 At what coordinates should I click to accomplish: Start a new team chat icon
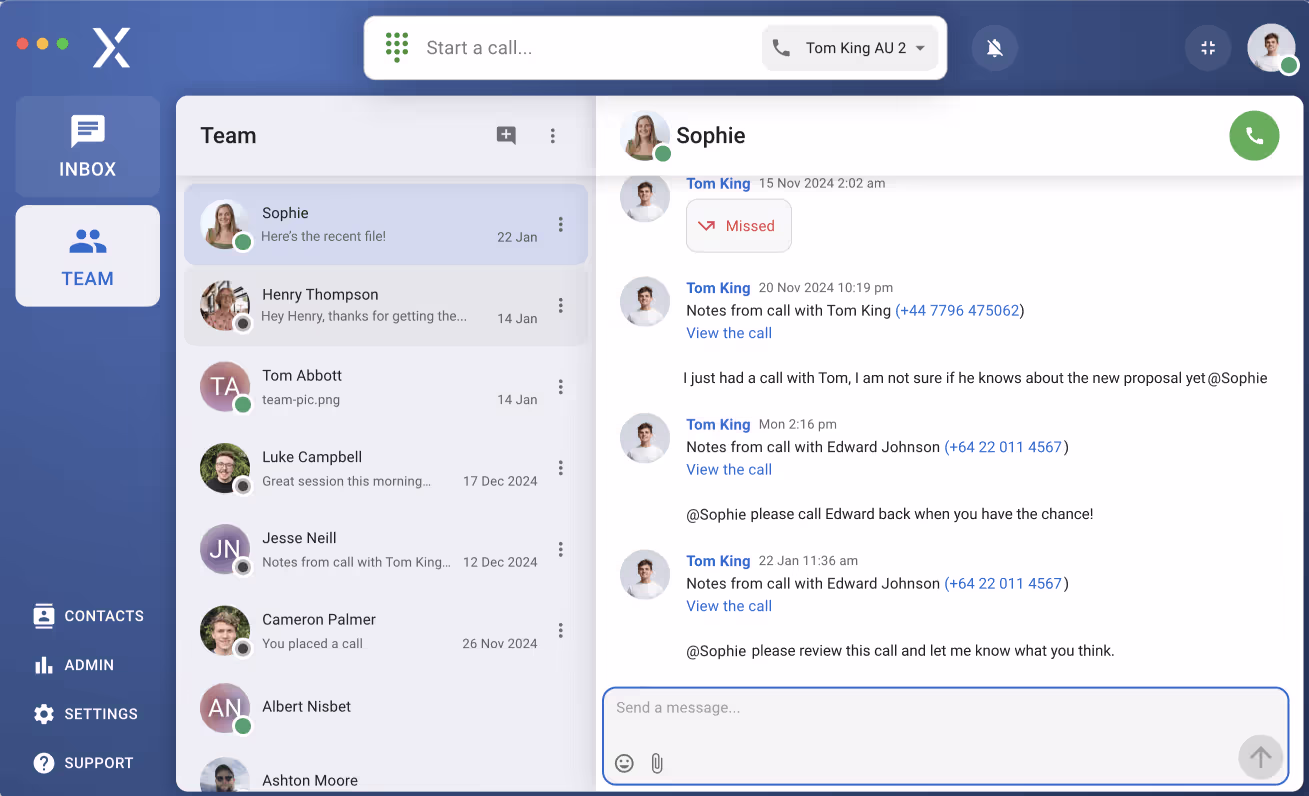[x=506, y=136]
